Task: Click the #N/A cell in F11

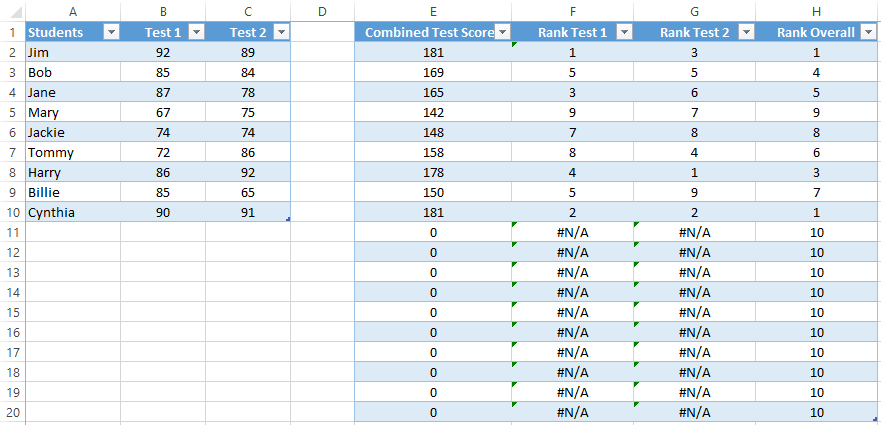Action: (573, 233)
